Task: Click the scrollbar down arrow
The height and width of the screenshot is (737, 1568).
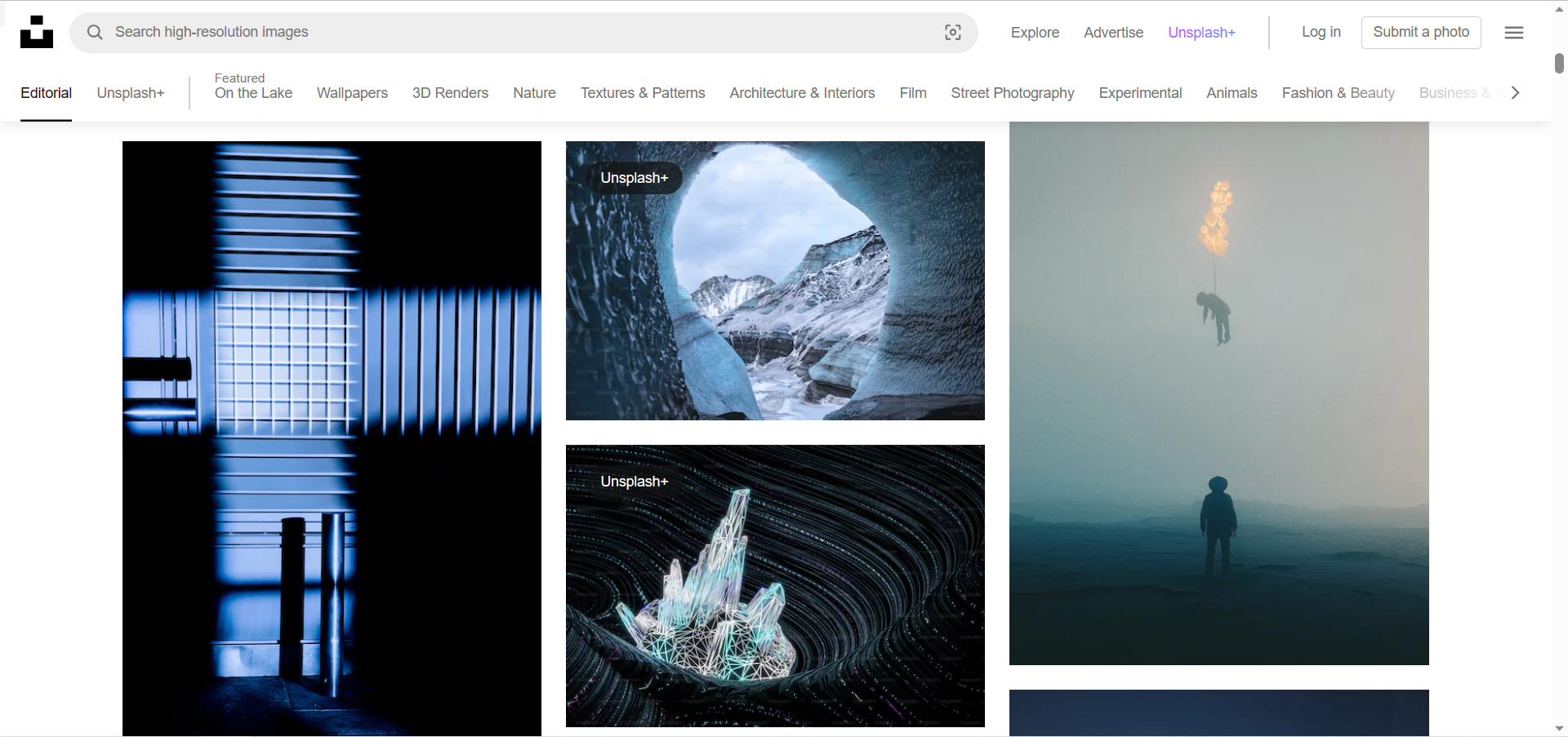Action: (x=1559, y=729)
